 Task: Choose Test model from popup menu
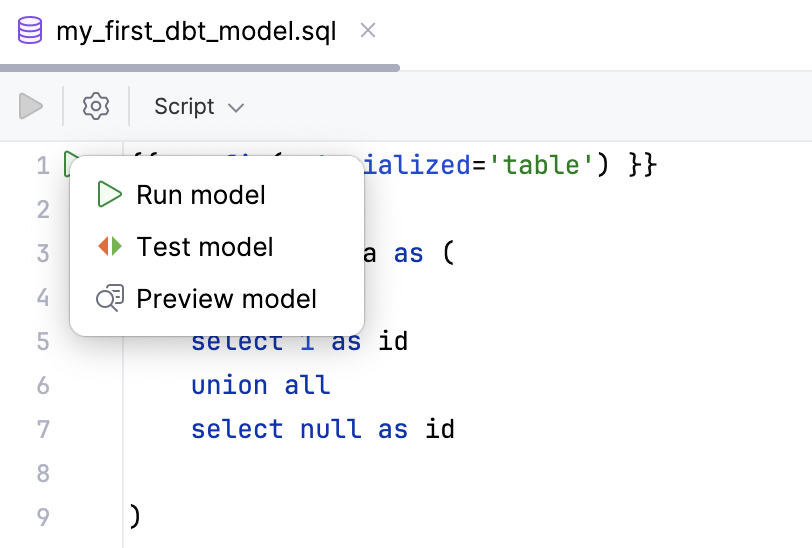[x=204, y=246]
